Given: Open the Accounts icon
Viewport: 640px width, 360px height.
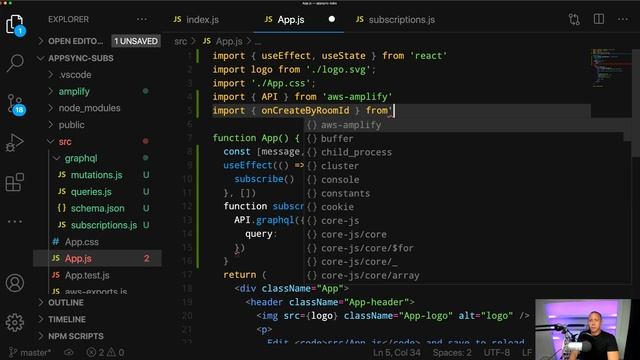Looking at the screenshot, I should coord(15,283).
